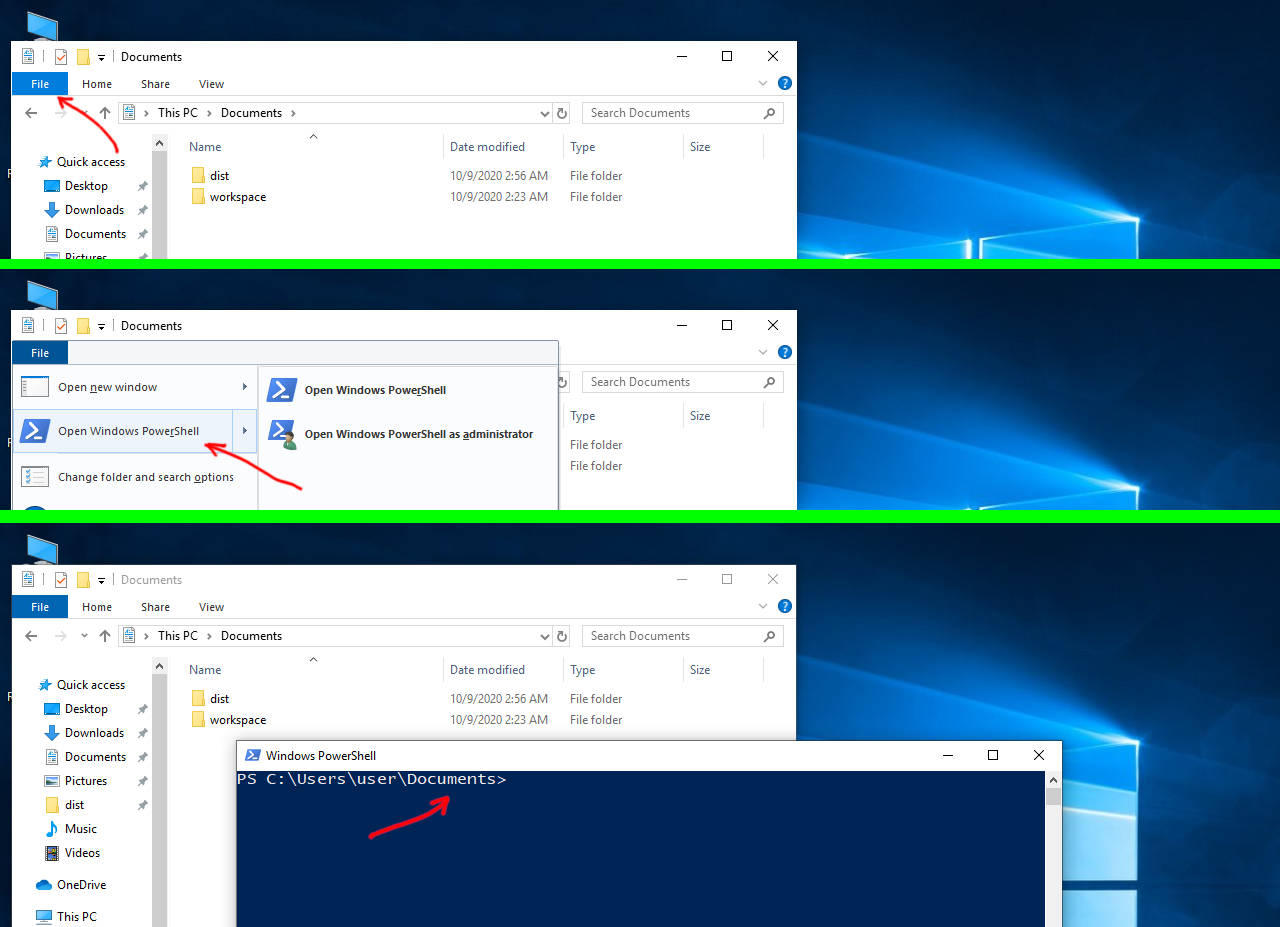Click Properties checkmark icon in top title bar
Viewport: 1280px width, 927px height.
[x=61, y=57]
